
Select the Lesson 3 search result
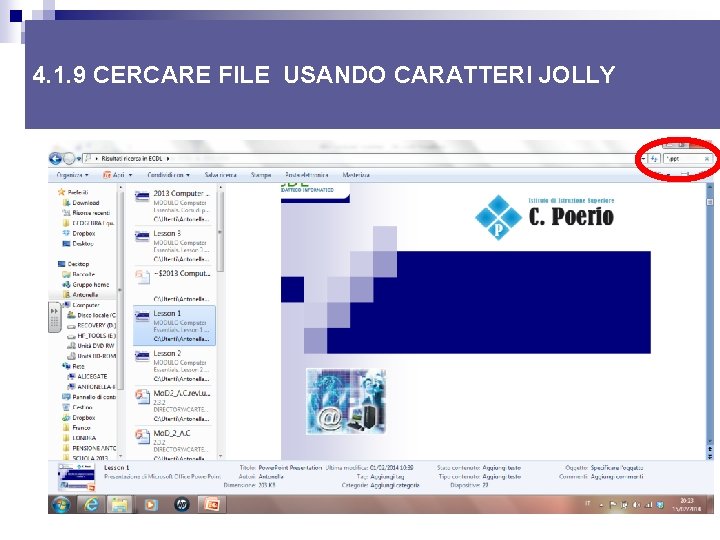point(174,246)
